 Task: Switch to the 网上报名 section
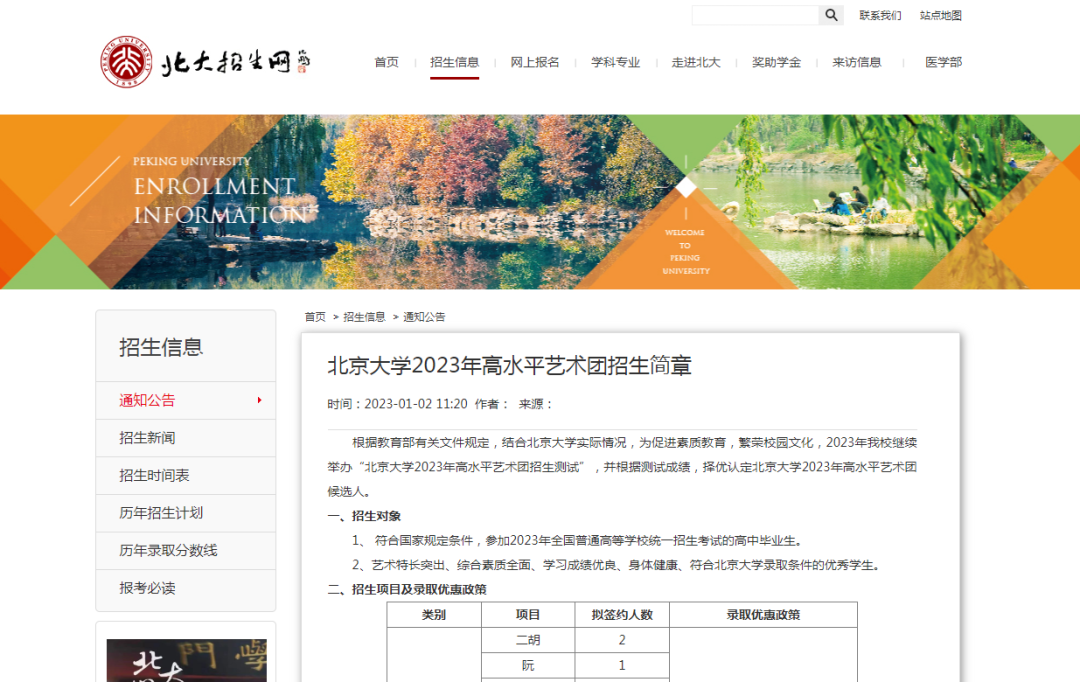coord(536,61)
